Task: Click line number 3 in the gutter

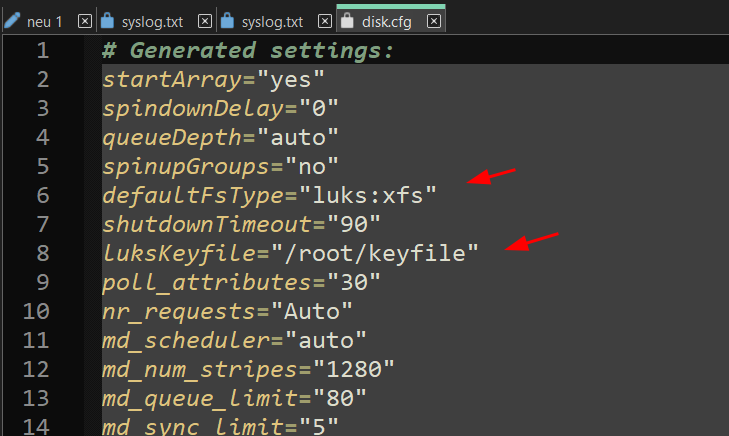Action: point(43,108)
